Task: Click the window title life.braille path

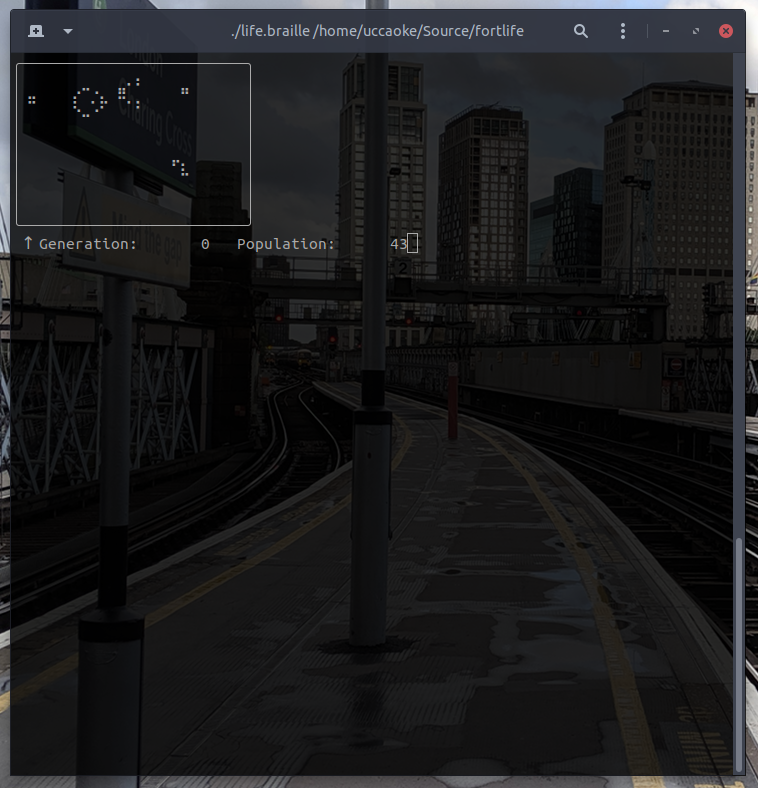Action: pos(377,31)
